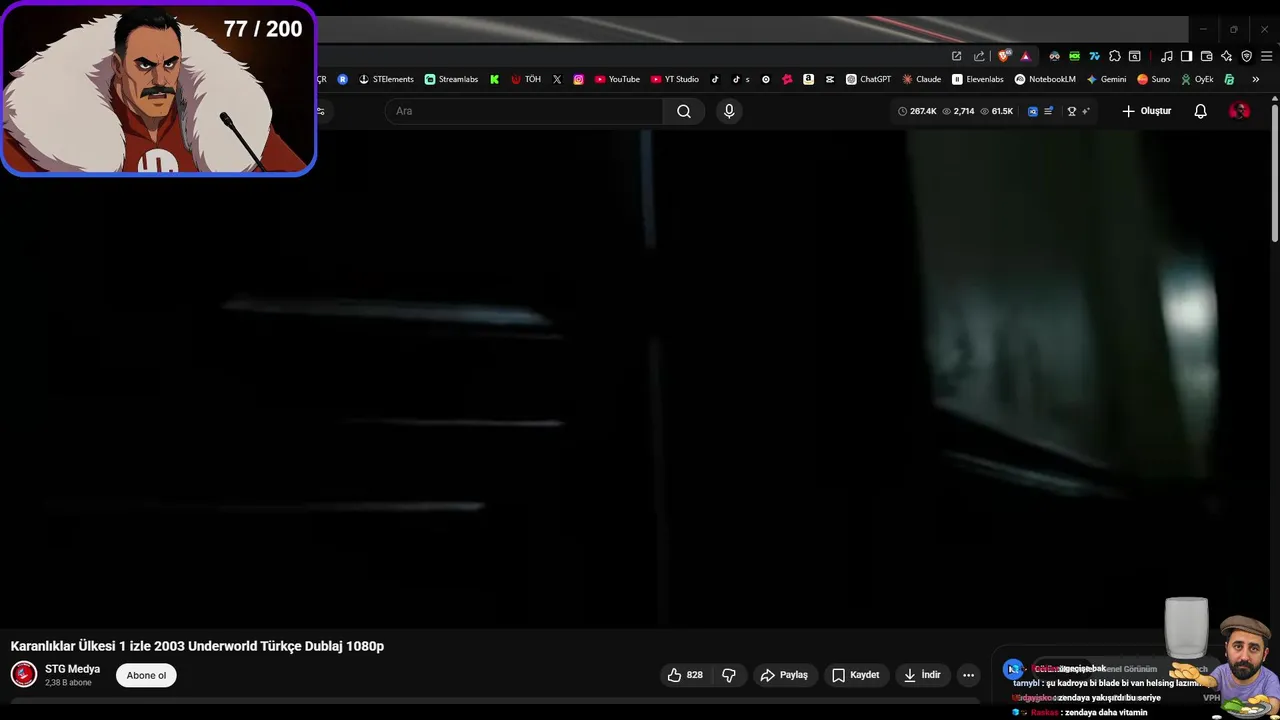
Task: Open the X (Twitter) bookmark icon
Action: 557,79
